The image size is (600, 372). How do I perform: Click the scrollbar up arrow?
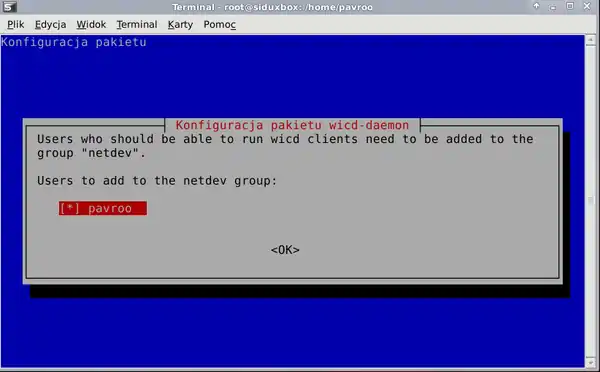click(590, 40)
